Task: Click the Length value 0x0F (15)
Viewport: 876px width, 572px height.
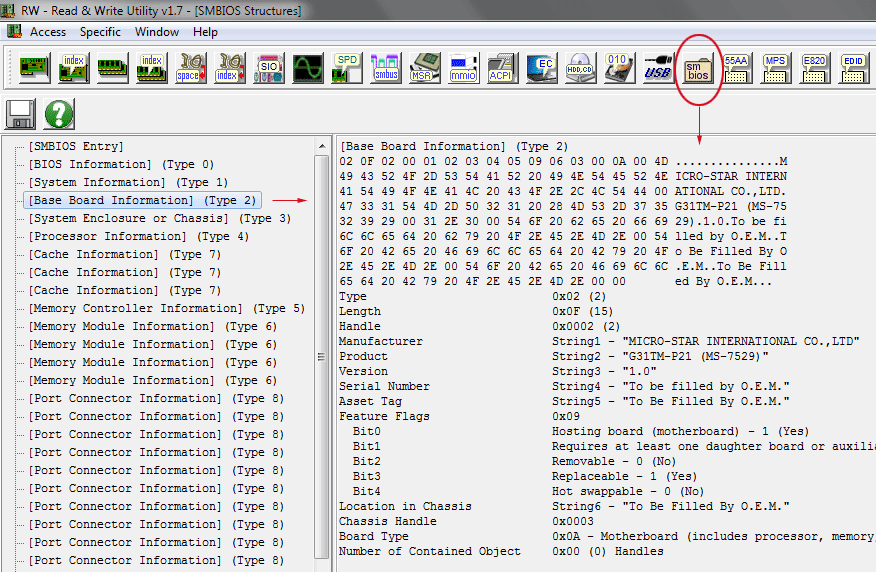Action: tap(583, 311)
